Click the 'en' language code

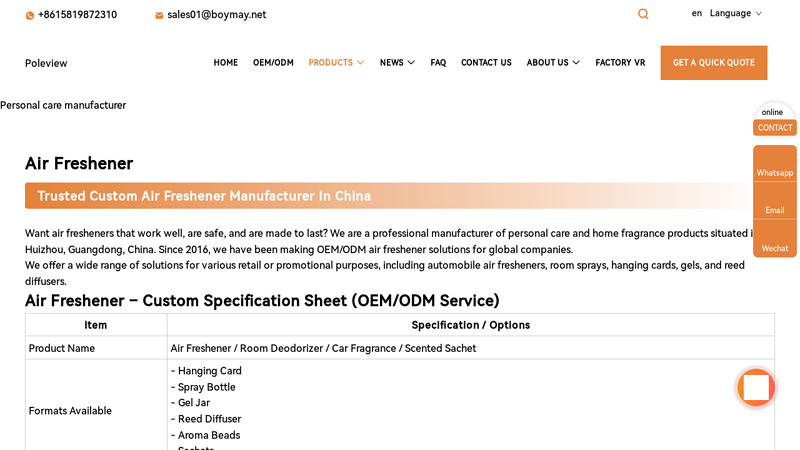696,13
